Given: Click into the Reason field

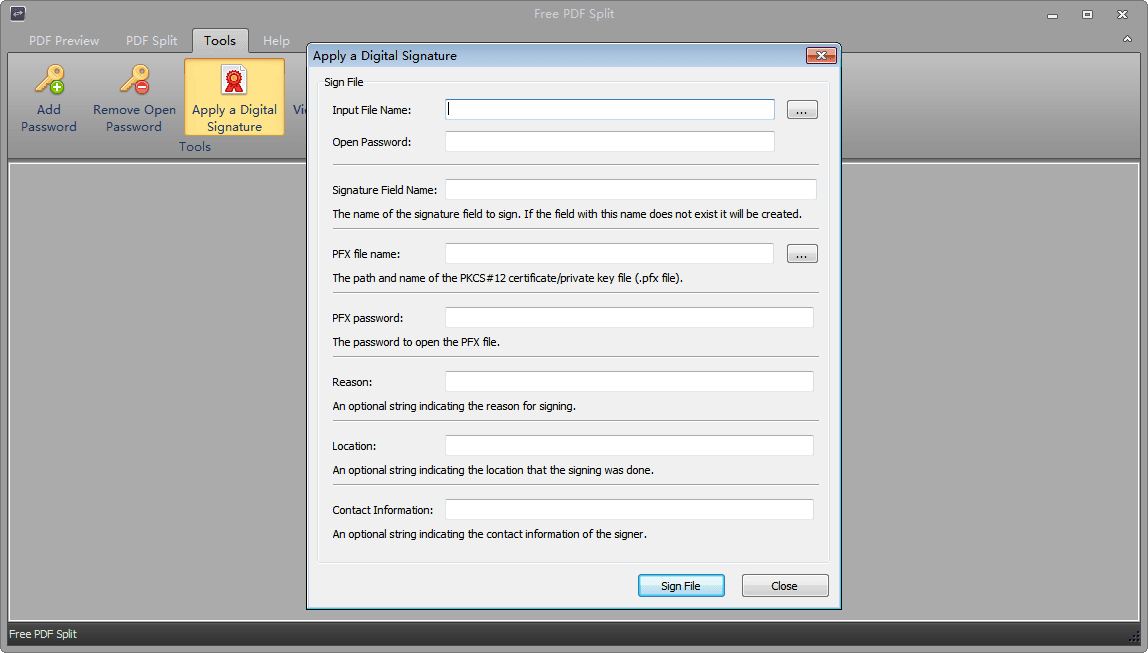Looking at the screenshot, I should pyautogui.click(x=630, y=381).
